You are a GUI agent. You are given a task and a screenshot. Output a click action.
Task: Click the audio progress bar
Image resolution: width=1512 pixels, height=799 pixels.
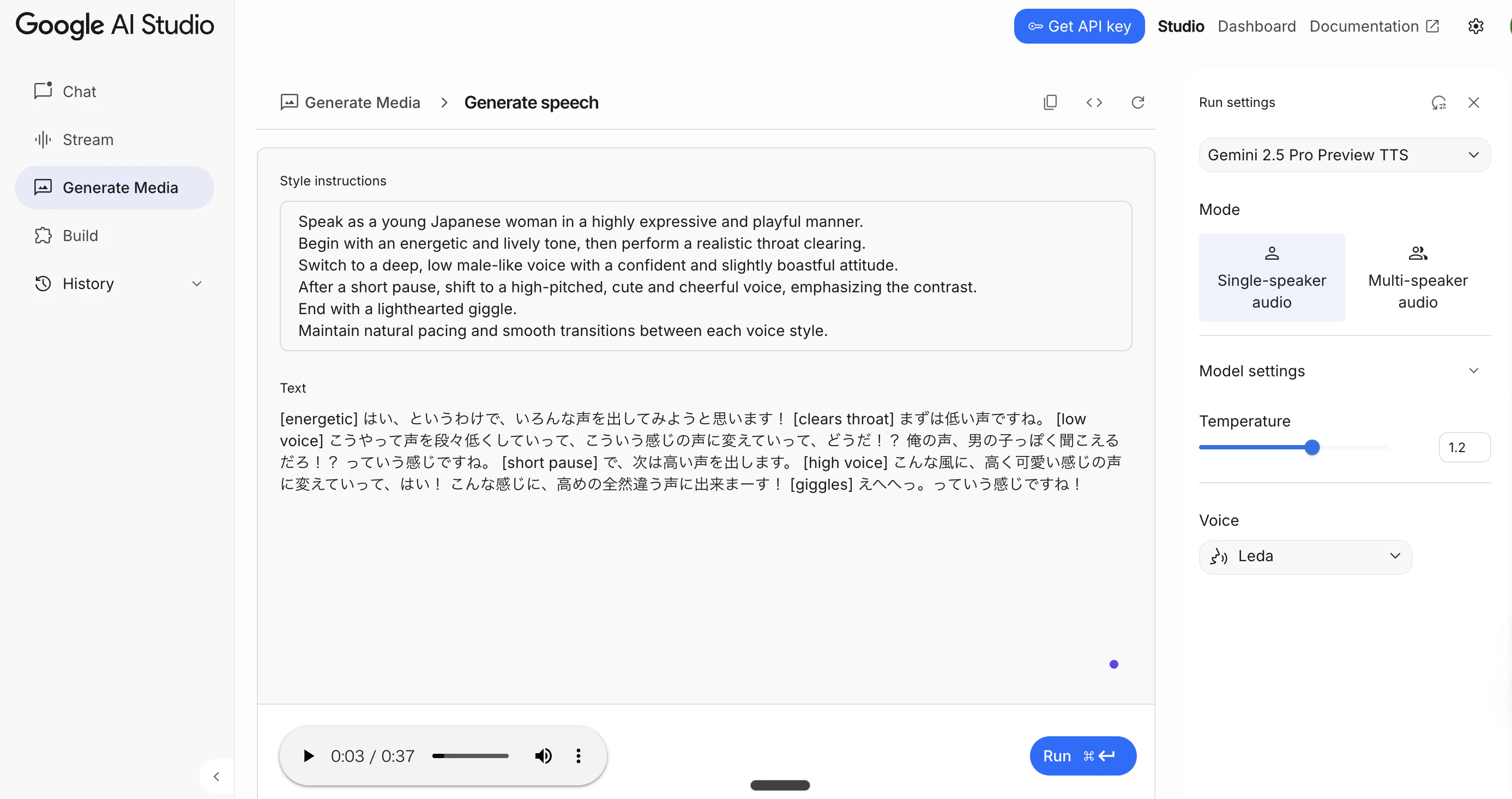pyautogui.click(x=470, y=756)
